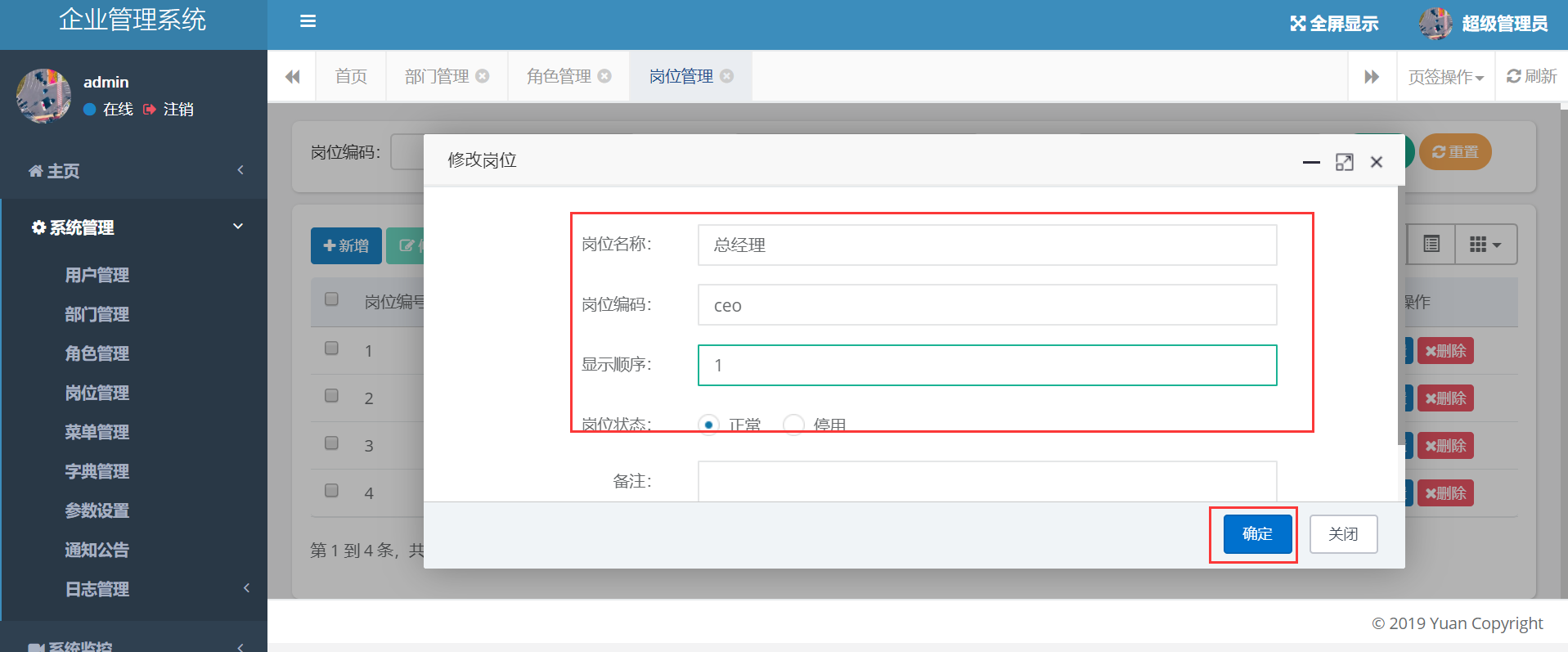Open 角色管理 in the sidebar
Viewport: 1568px width, 652px height.
(97, 353)
